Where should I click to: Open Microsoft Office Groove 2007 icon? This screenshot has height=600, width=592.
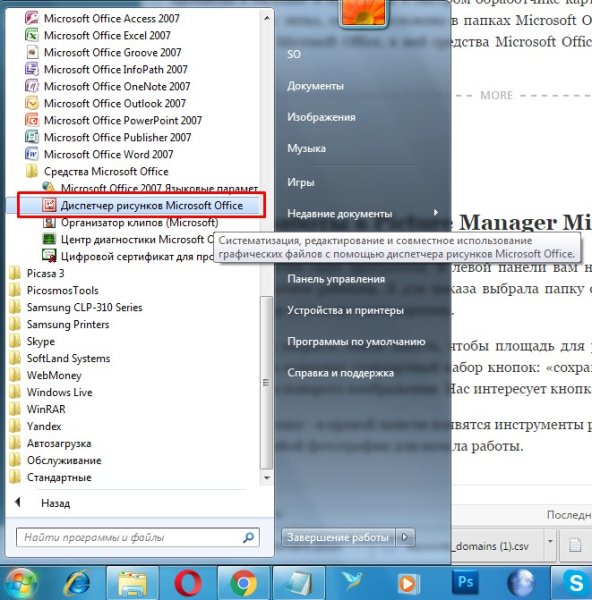32,52
